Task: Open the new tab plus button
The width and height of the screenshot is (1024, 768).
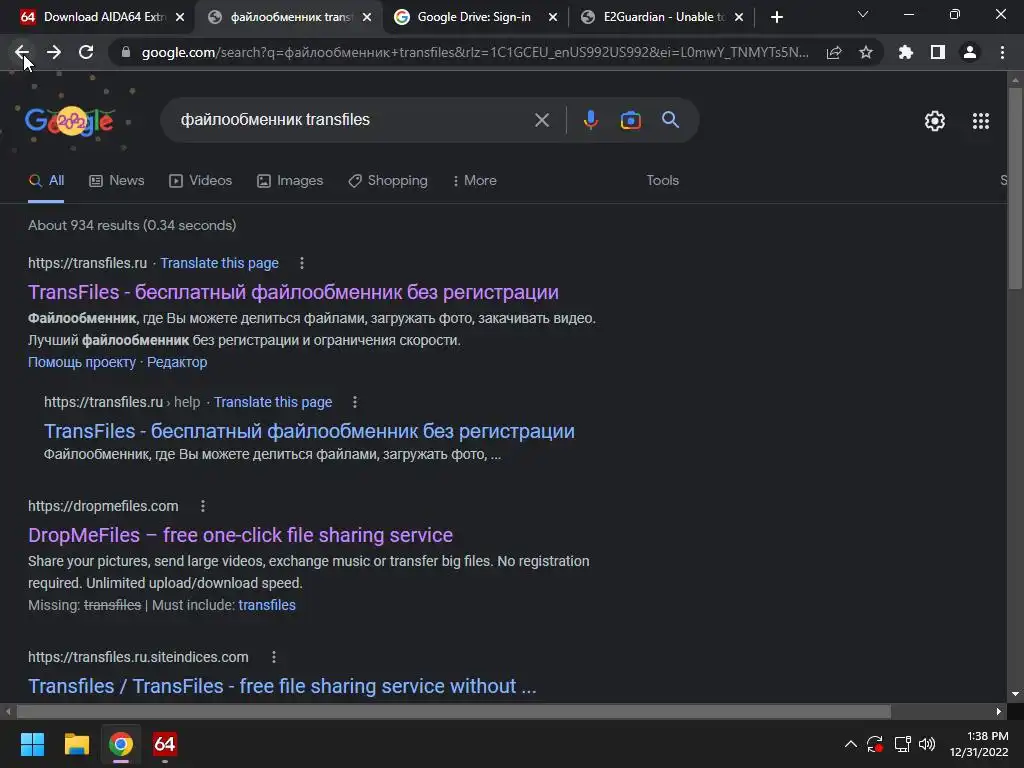Action: point(776,17)
